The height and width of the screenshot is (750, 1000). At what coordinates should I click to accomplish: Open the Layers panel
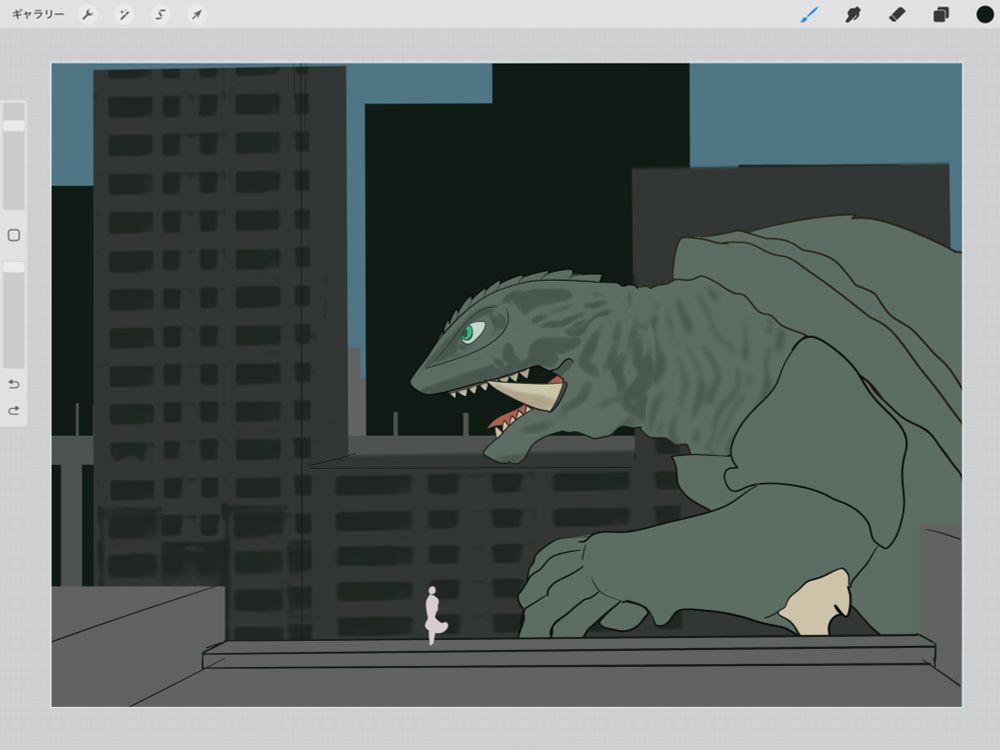(x=941, y=15)
